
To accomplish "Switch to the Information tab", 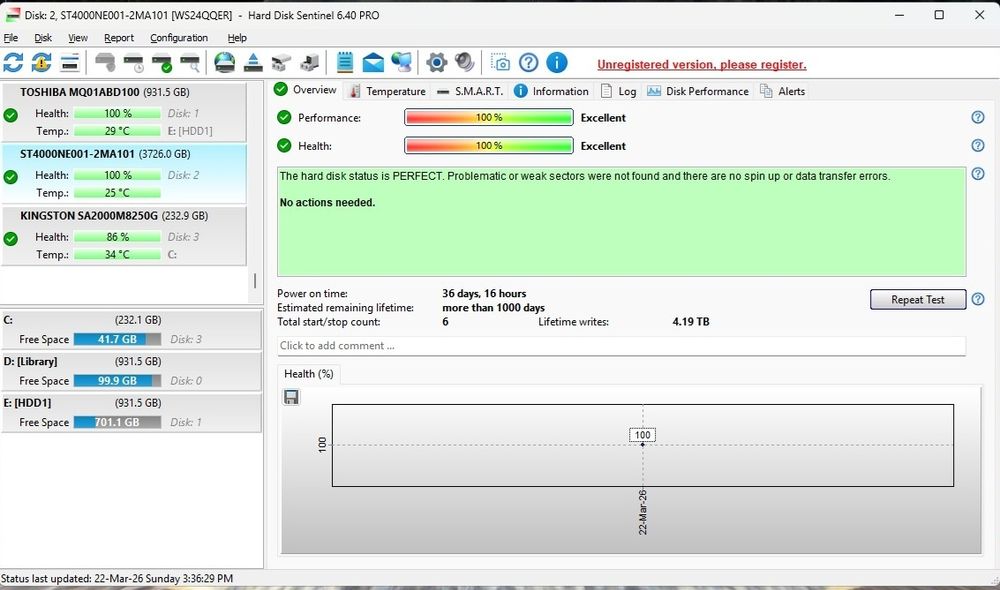I will [x=552, y=91].
